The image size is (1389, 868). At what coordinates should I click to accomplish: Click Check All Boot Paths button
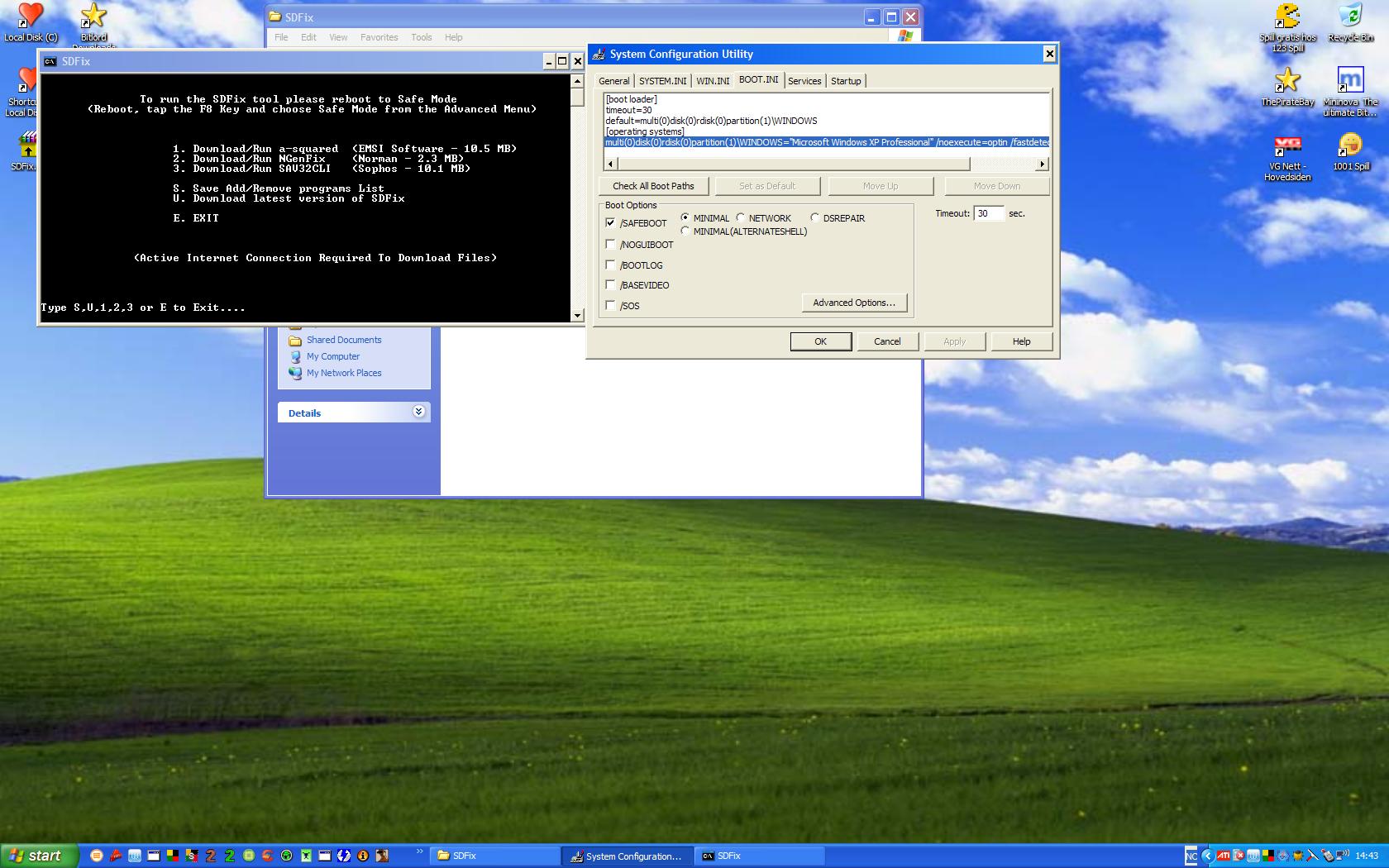[653, 186]
